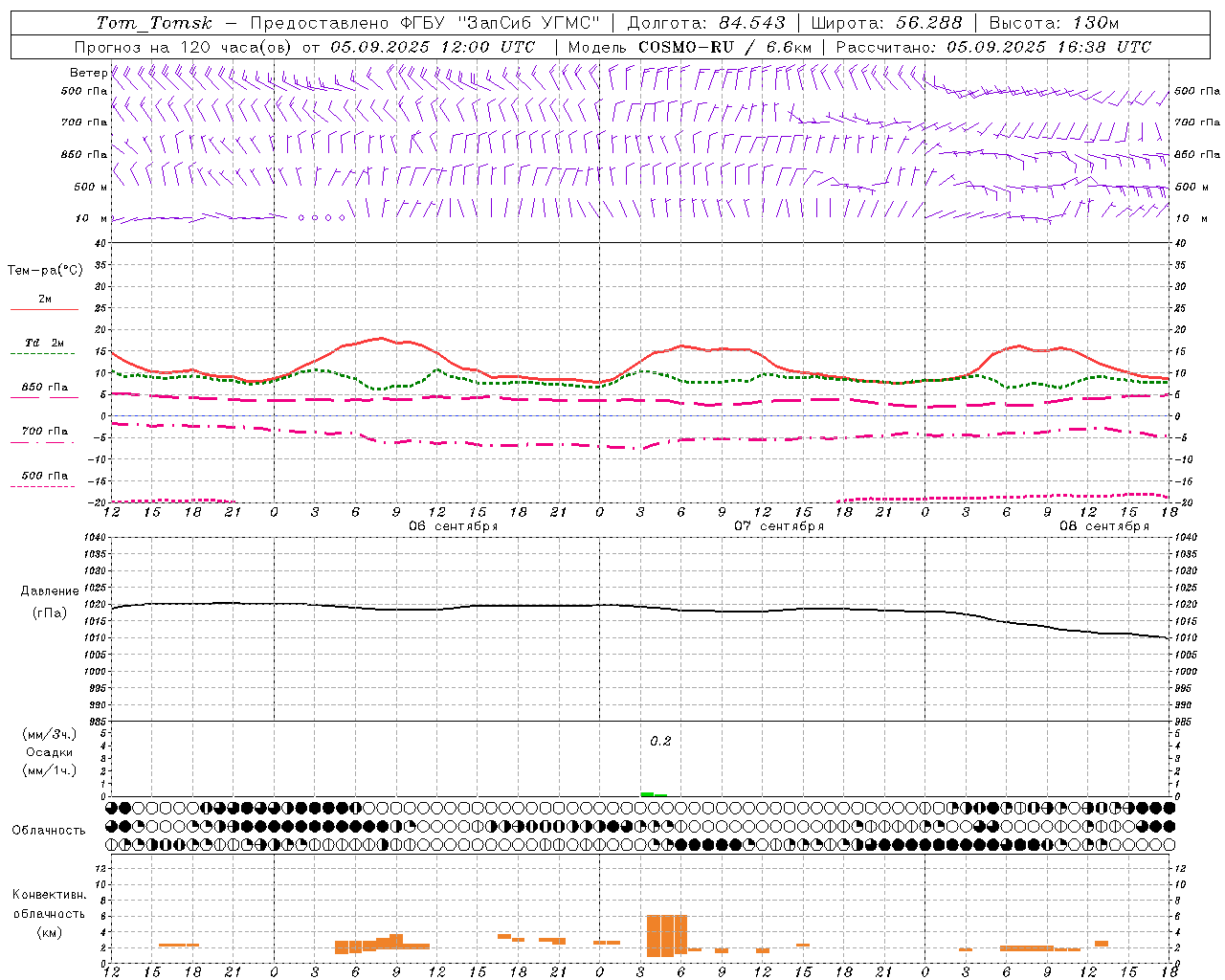The image size is (1225, 980).
Task: Select the Высота: 130м header text
Action: point(1054,23)
